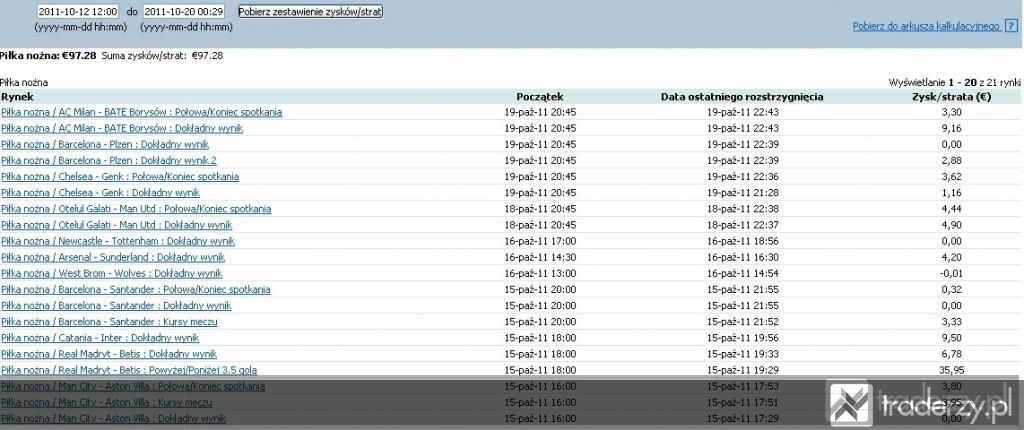Click Wyświetlanie 1 - 20 z 21 rynki text
The height and width of the screenshot is (430, 1024).
[x=954, y=82]
